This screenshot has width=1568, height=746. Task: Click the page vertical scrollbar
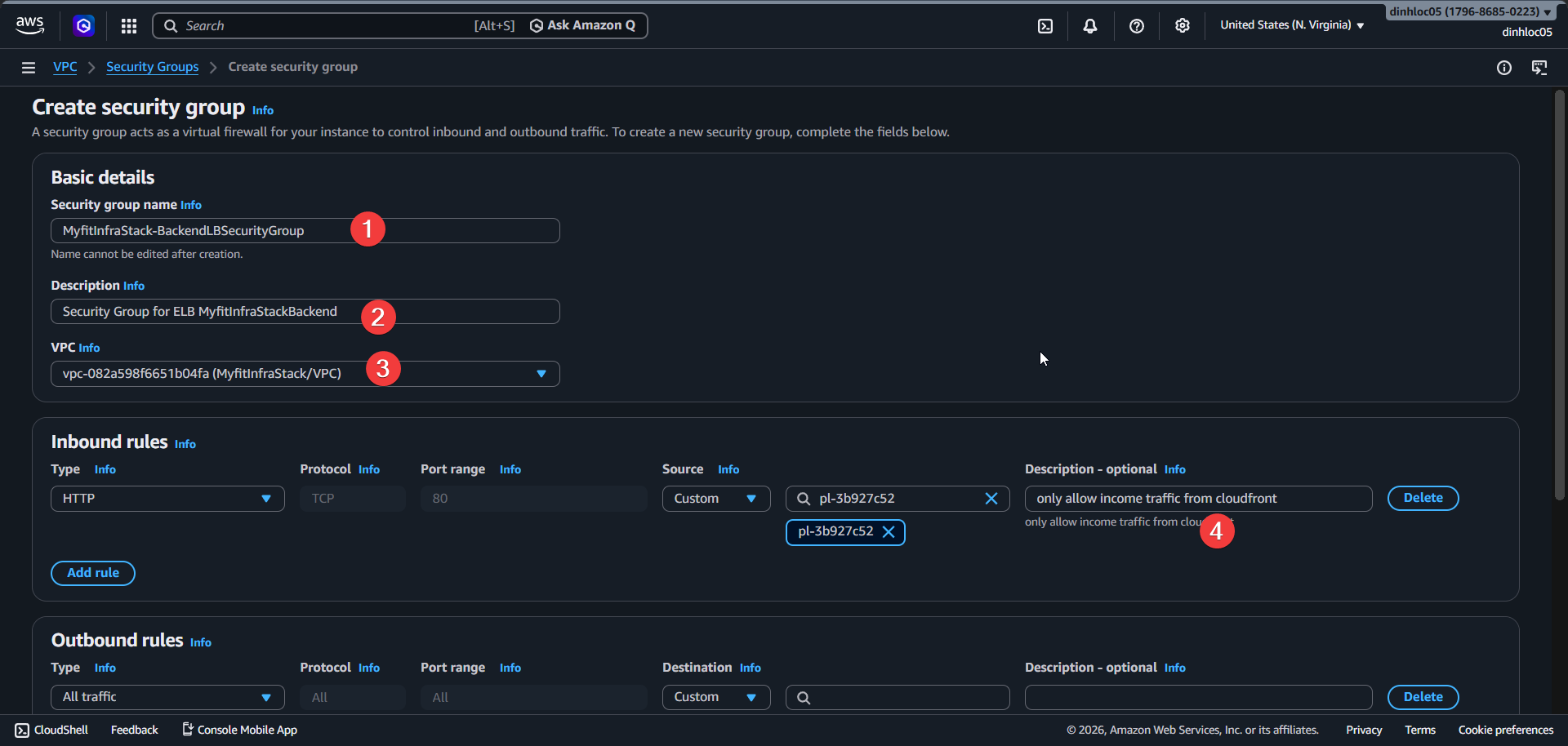[x=1559, y=294]
